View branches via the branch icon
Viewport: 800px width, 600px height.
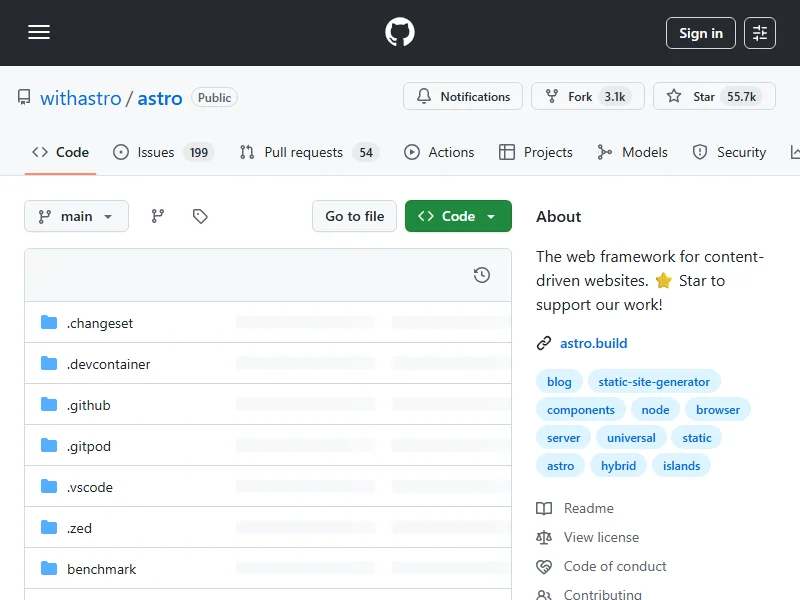[x=158, y=216]
